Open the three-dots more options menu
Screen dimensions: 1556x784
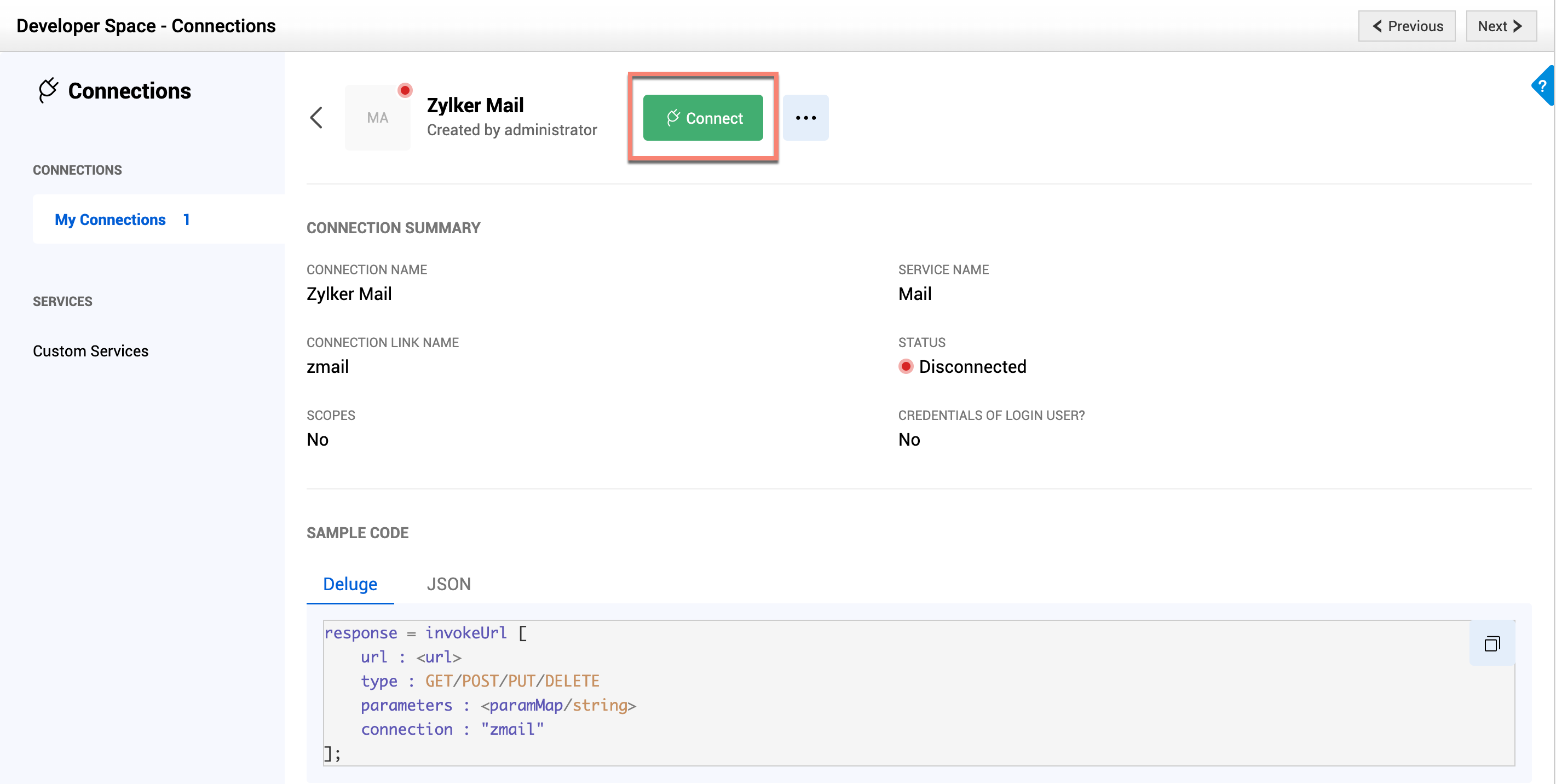coord(805,118)
